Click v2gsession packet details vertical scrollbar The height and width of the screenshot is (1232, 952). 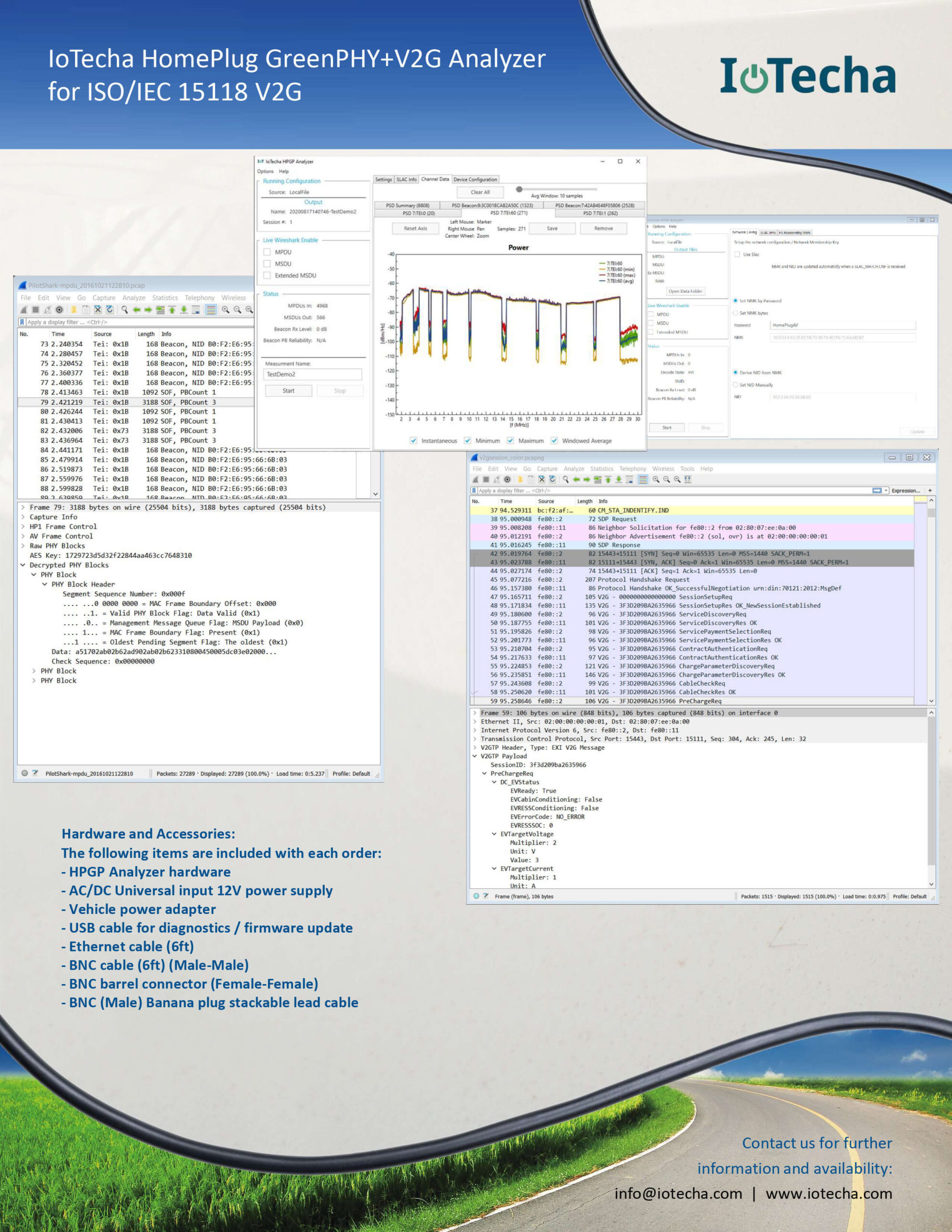pos(931,798)
